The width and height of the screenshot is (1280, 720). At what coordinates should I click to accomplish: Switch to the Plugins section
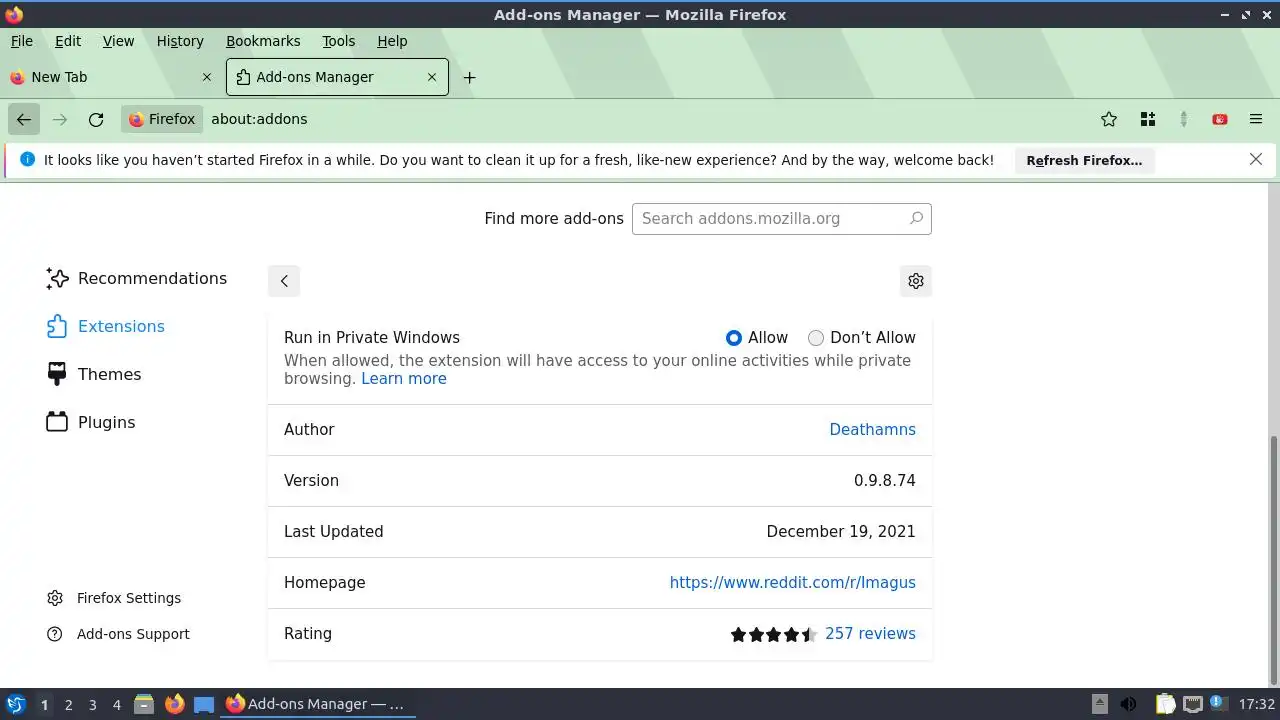coord(91,423)
